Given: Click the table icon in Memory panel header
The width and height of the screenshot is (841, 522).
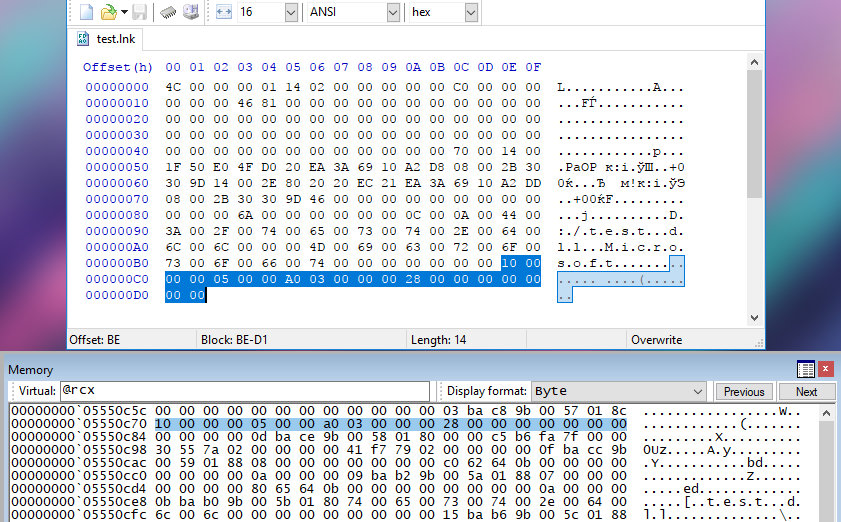Looking at the screenshot, I should (805, 369).
